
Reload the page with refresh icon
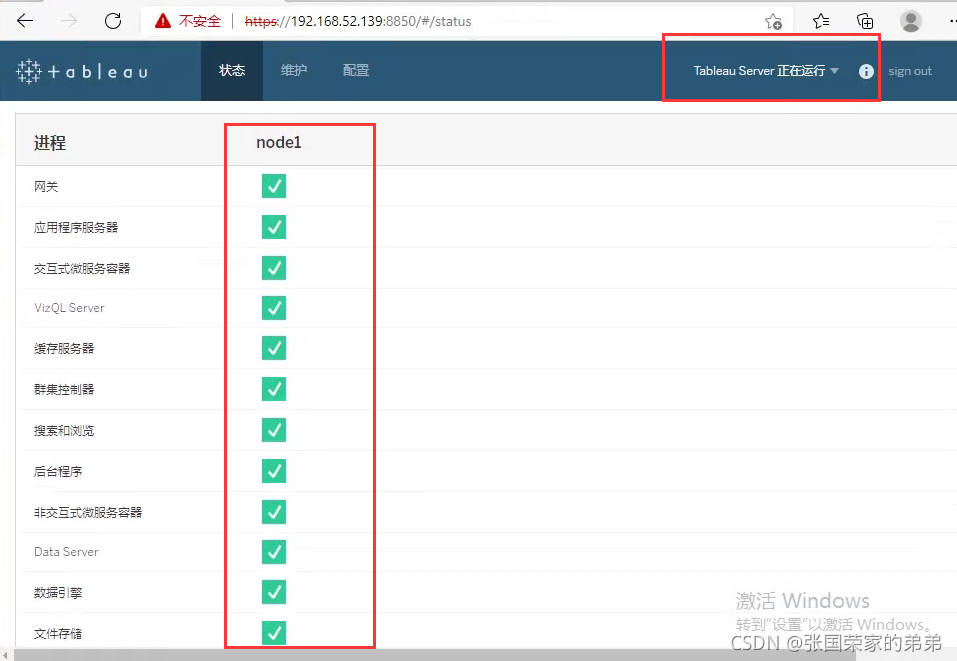(x=113, y=21)
